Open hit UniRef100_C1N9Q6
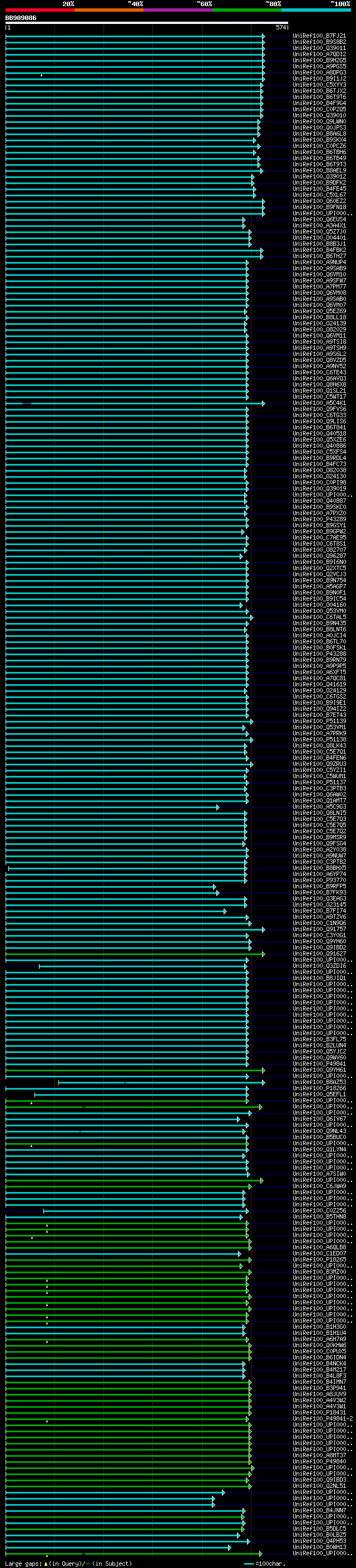Viewport: 356px width, 1568px height. pyautogui.click(x=319, y=923)
